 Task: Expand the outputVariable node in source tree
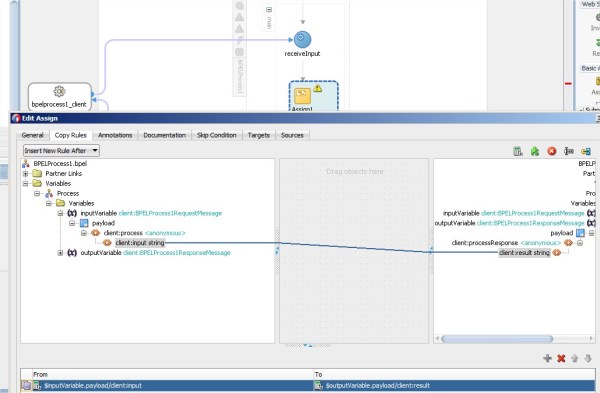(60, 253)
